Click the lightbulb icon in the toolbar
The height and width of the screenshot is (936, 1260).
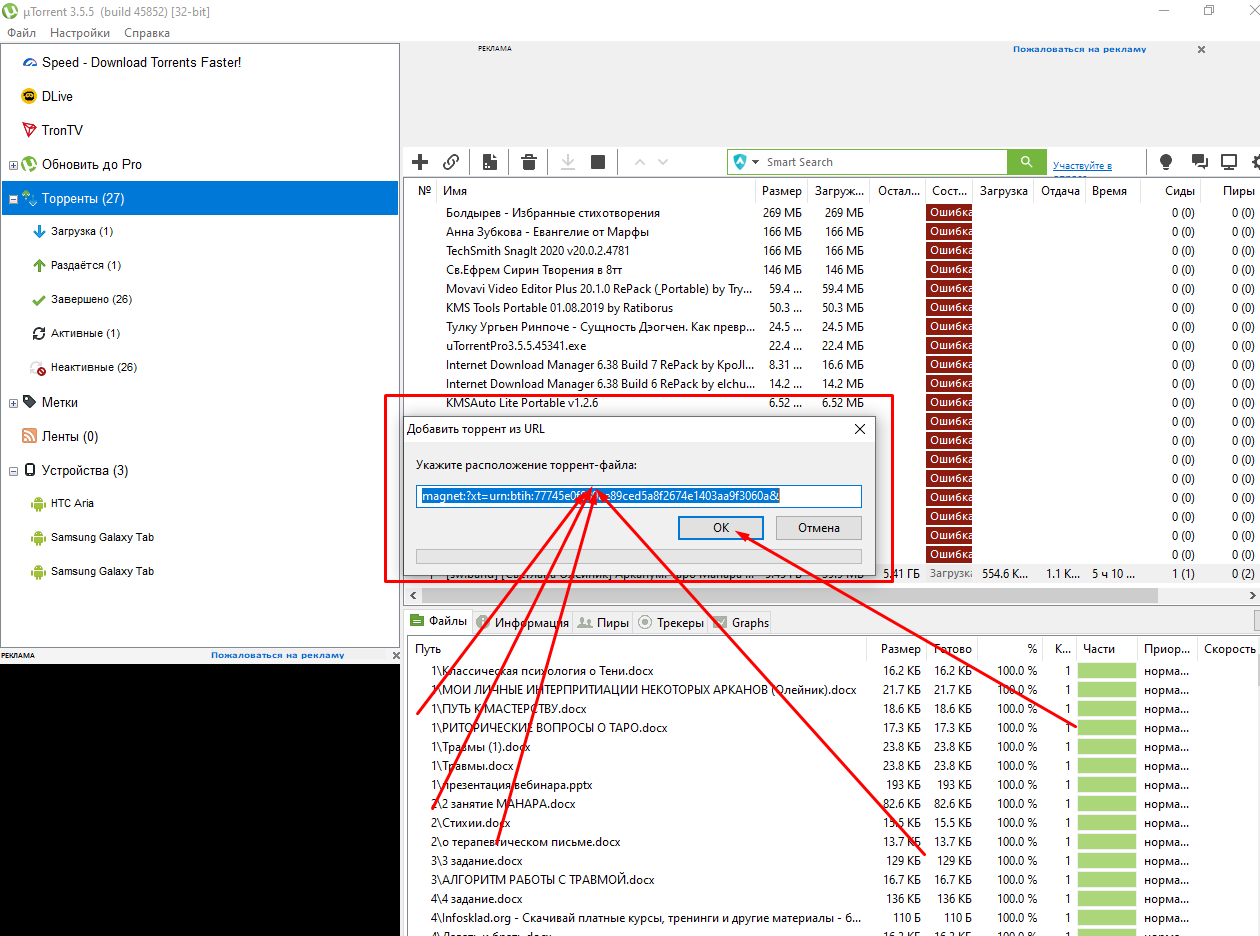(1165, 162)
